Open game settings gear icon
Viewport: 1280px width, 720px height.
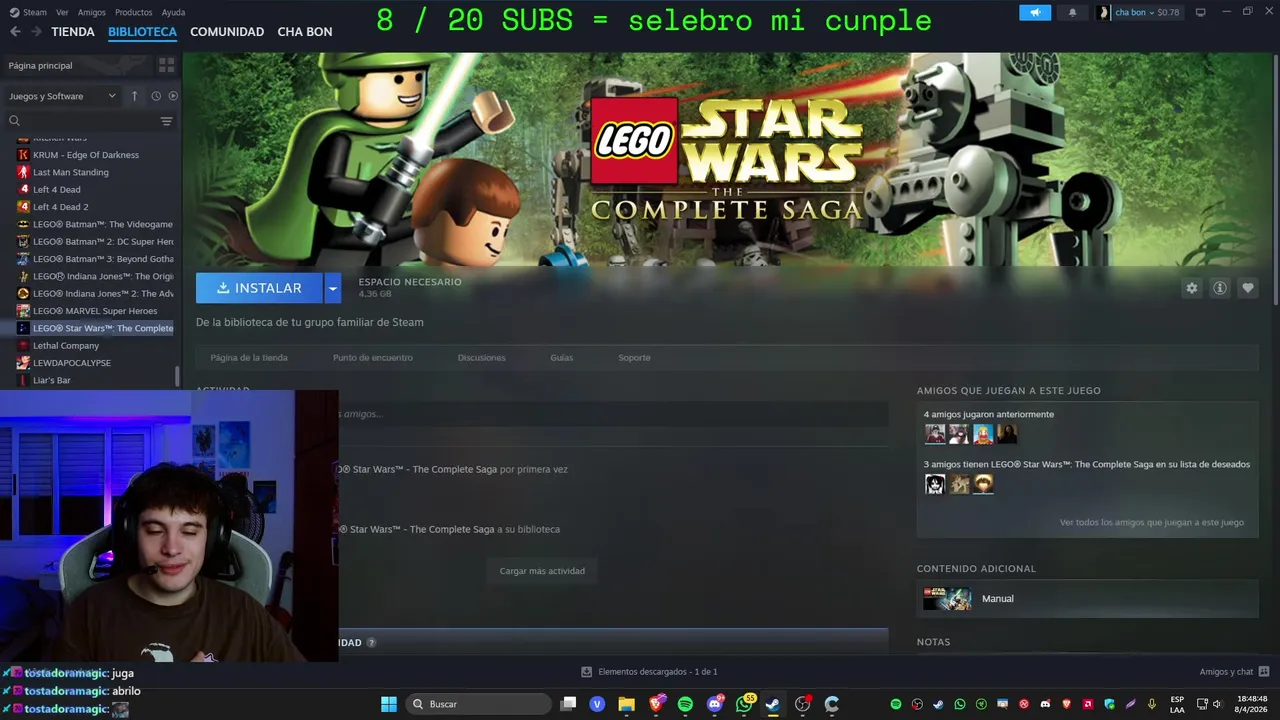(1191, 288)
